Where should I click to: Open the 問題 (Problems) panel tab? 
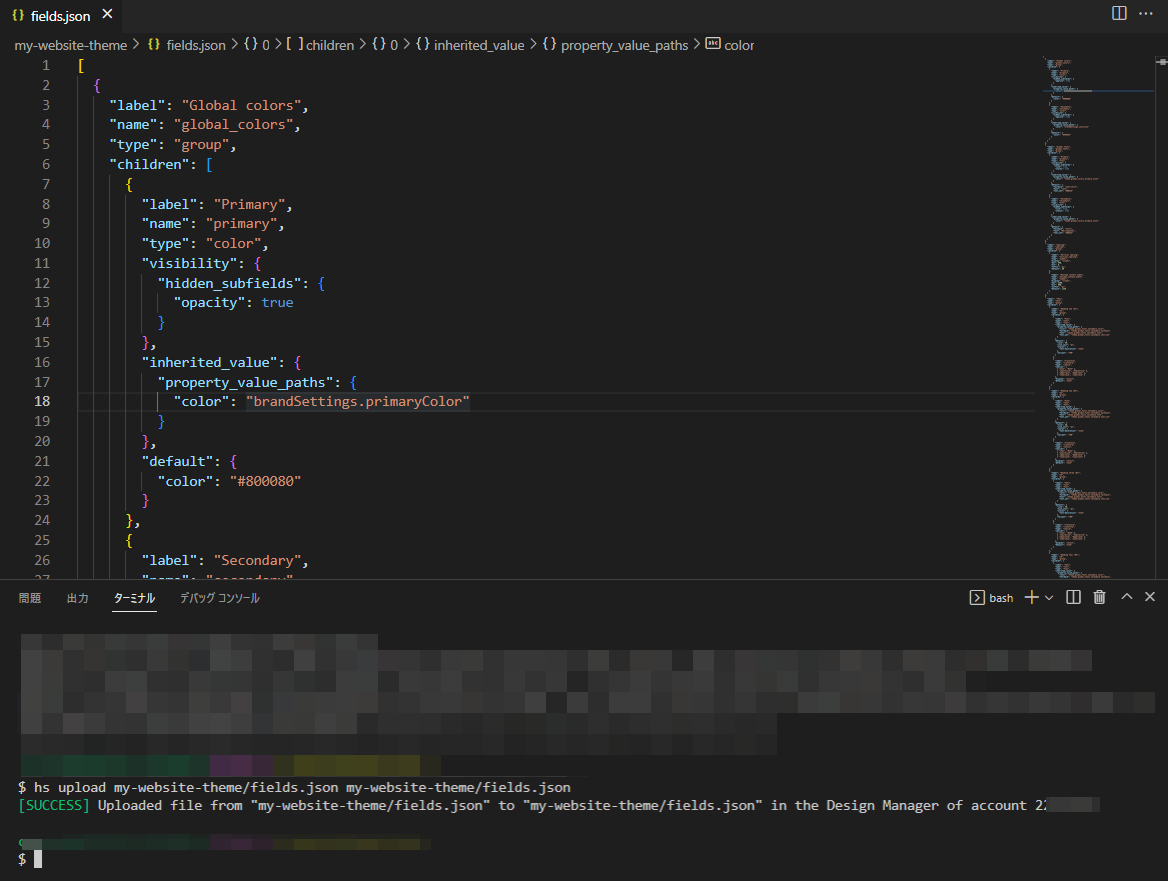coord(30,598)
